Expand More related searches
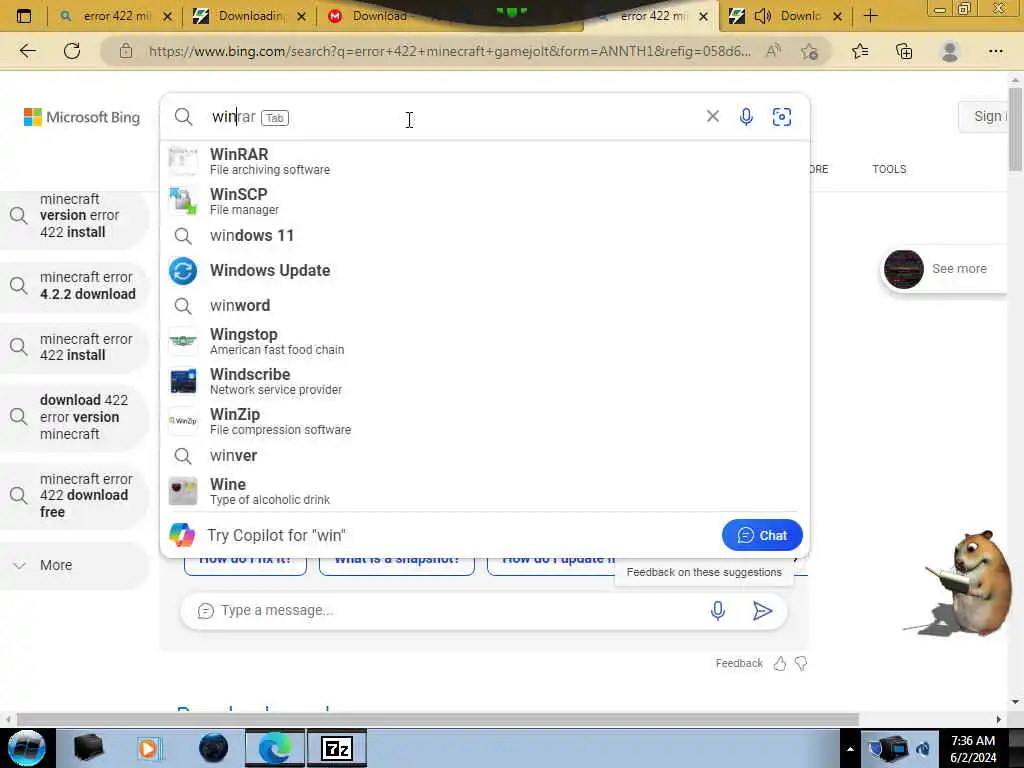 74,565
